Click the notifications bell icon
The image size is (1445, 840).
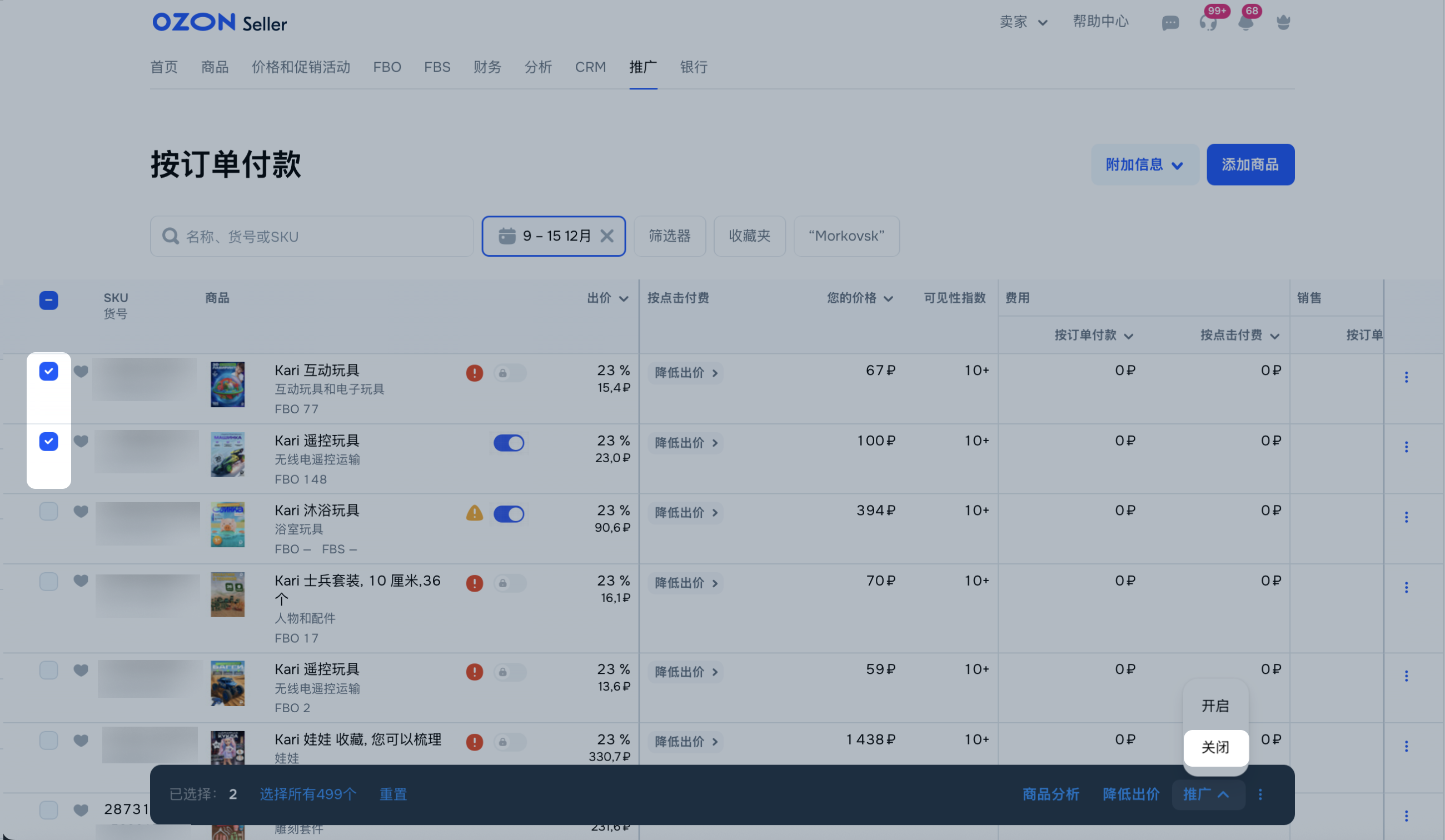tap(1245, 23)
